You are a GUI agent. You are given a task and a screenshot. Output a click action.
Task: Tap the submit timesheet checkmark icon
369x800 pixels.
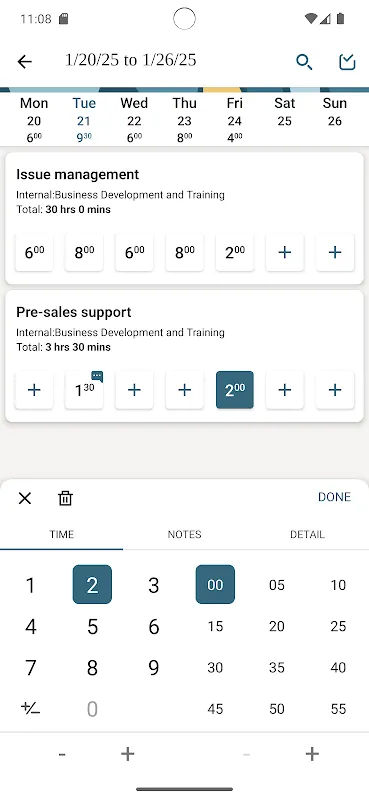pyautogui.click(x=347, y=62)
